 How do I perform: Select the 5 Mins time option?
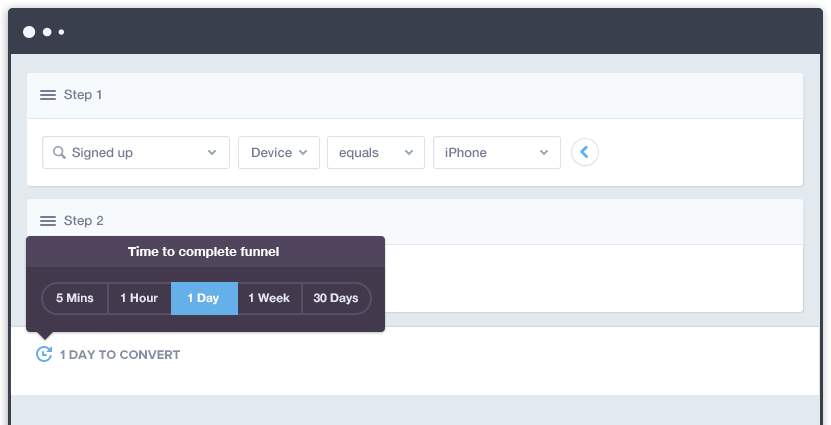point(75,298)
